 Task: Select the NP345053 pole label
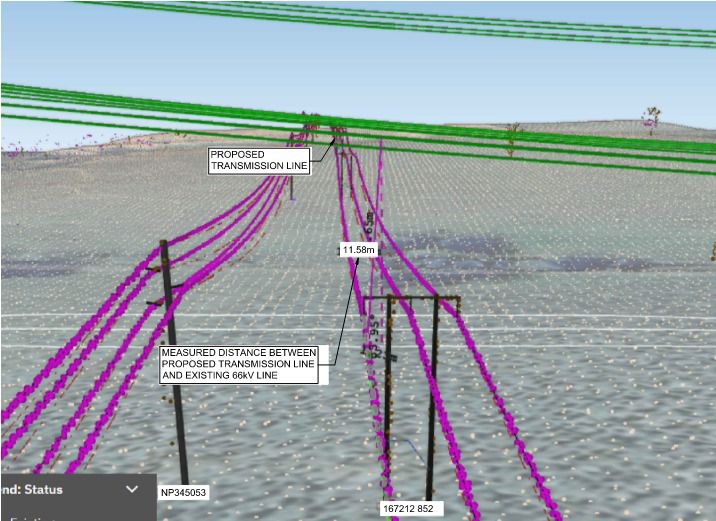pos(183,493)
